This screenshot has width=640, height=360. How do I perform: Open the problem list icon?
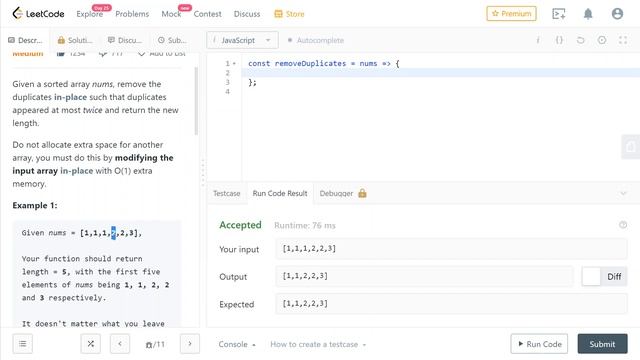click(22, 344)
